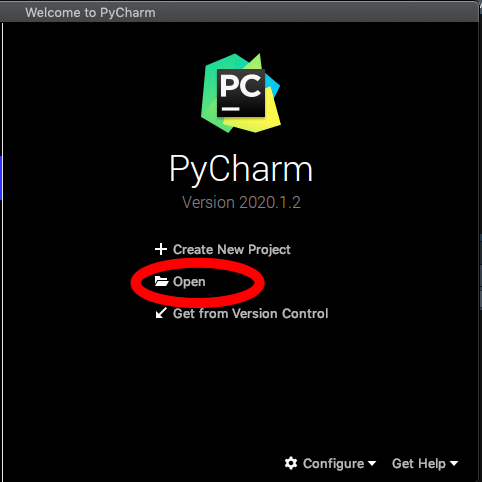This screenshot has width=482, height=482.
Task: Expand the arrow beside Get Help
Action: point(454,463)
